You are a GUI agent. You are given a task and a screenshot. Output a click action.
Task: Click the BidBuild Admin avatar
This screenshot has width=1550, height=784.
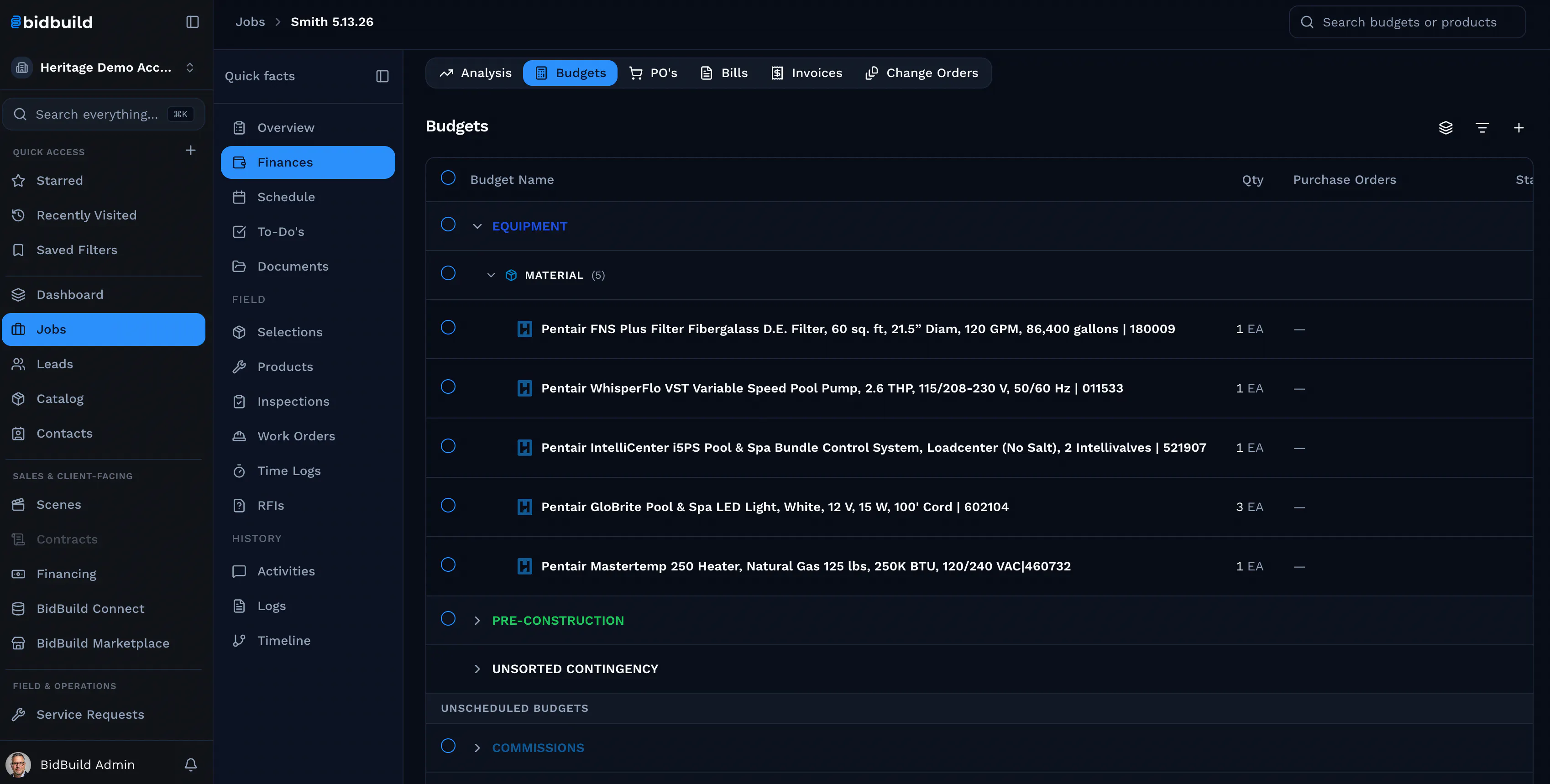coord(18,764)
